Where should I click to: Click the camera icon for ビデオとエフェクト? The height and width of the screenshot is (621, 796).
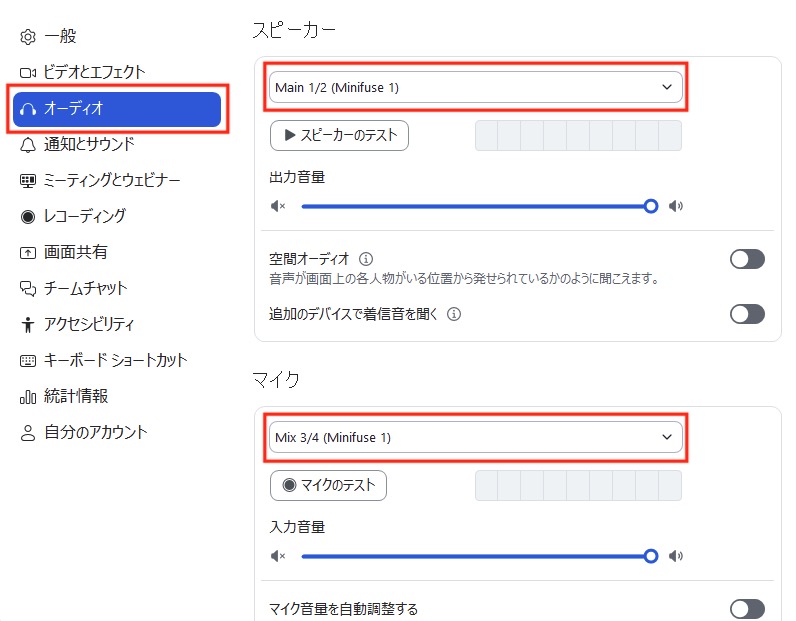point(28,73)
